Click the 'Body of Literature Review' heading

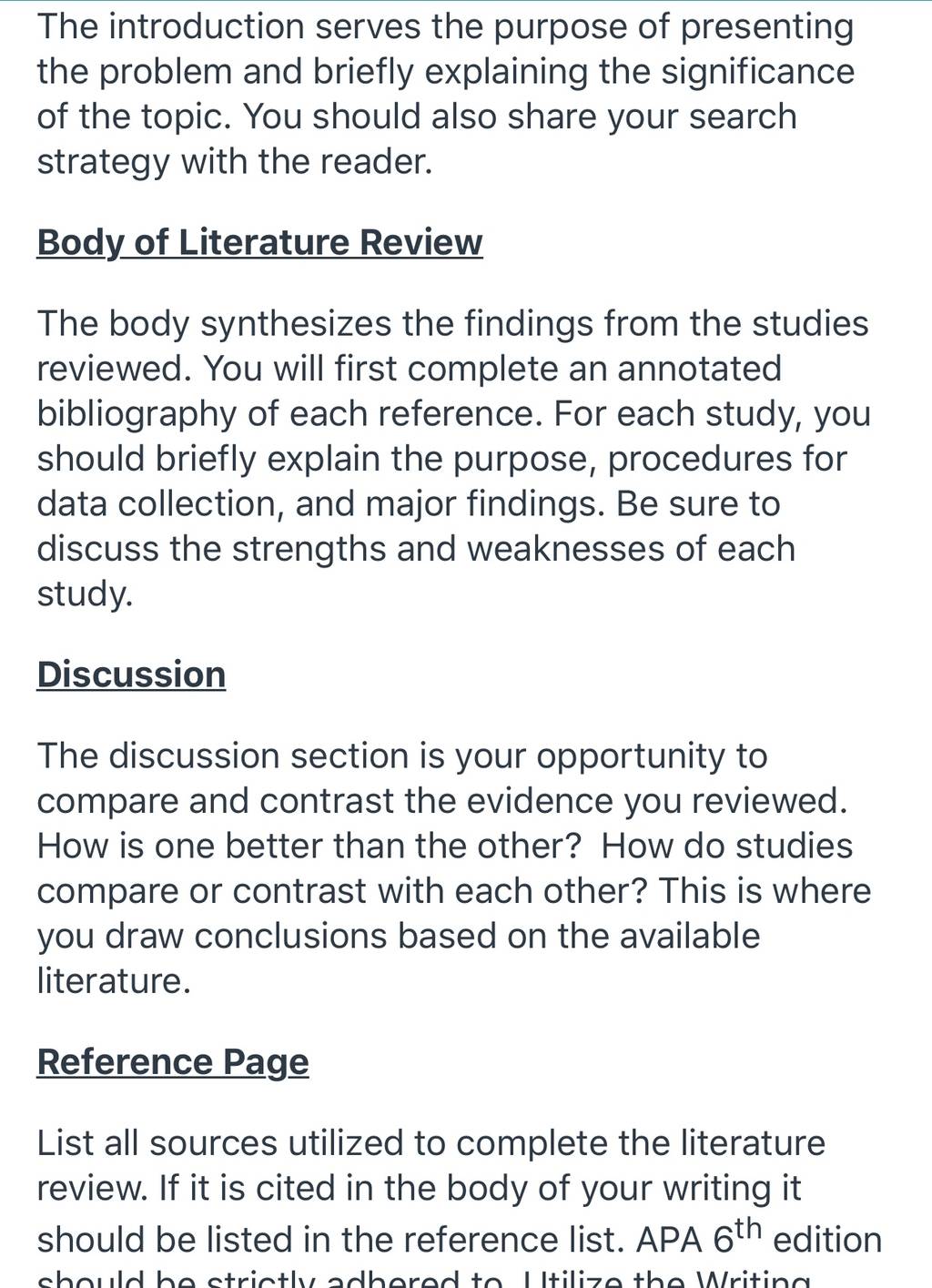[x=259, y=243]
